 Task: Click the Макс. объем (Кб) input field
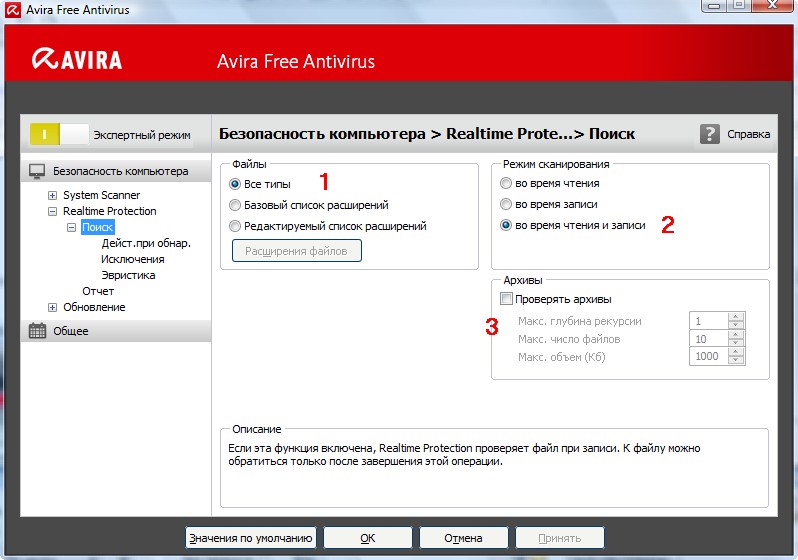pos(709,356)
